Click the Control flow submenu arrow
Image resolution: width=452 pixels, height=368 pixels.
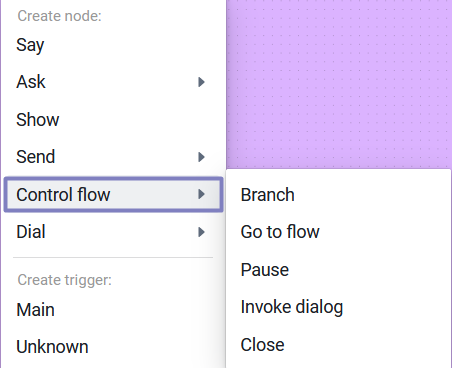click(201, 194)
